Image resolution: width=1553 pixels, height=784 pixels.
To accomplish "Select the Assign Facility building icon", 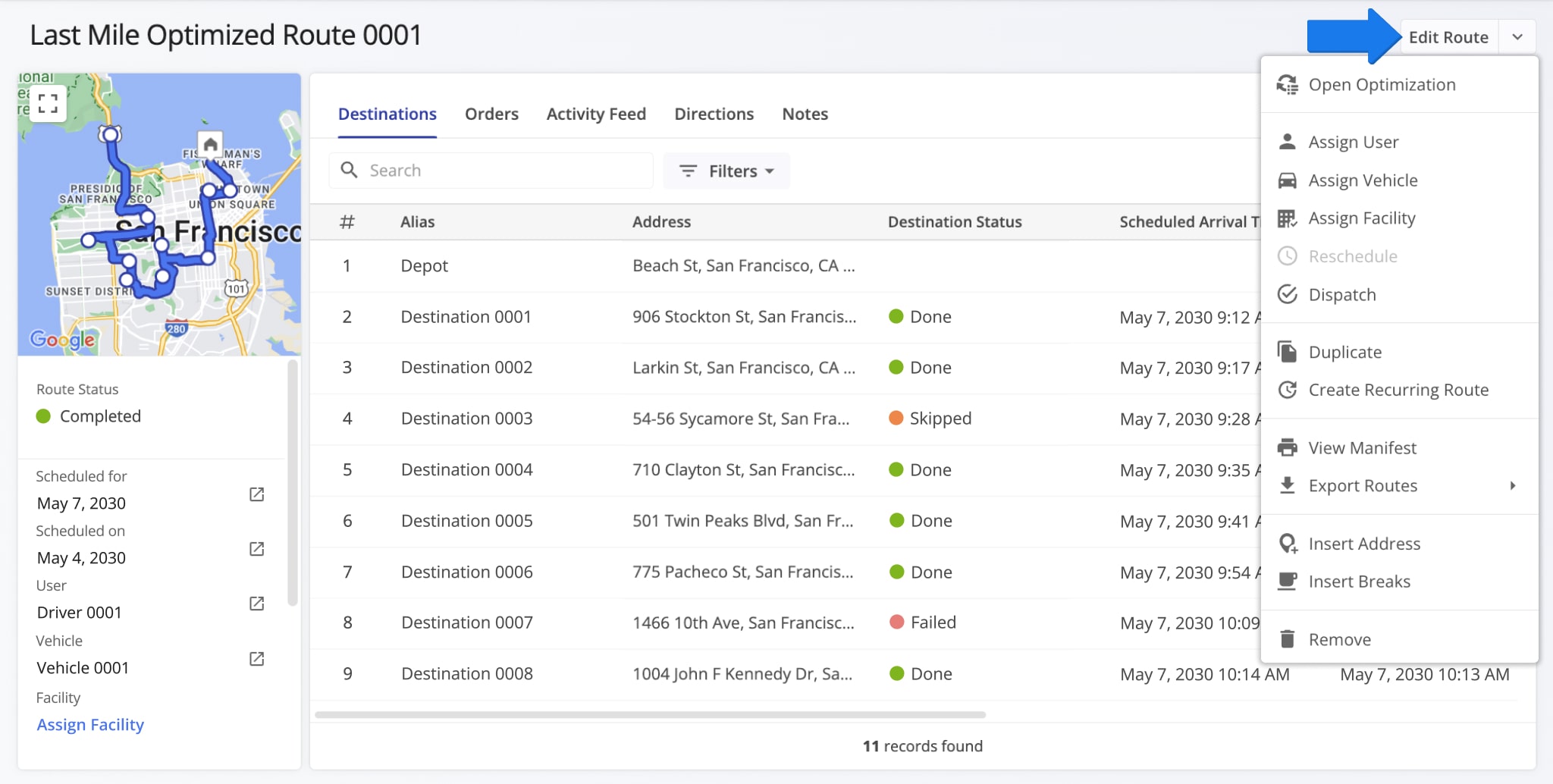I will click(1287, 218).
